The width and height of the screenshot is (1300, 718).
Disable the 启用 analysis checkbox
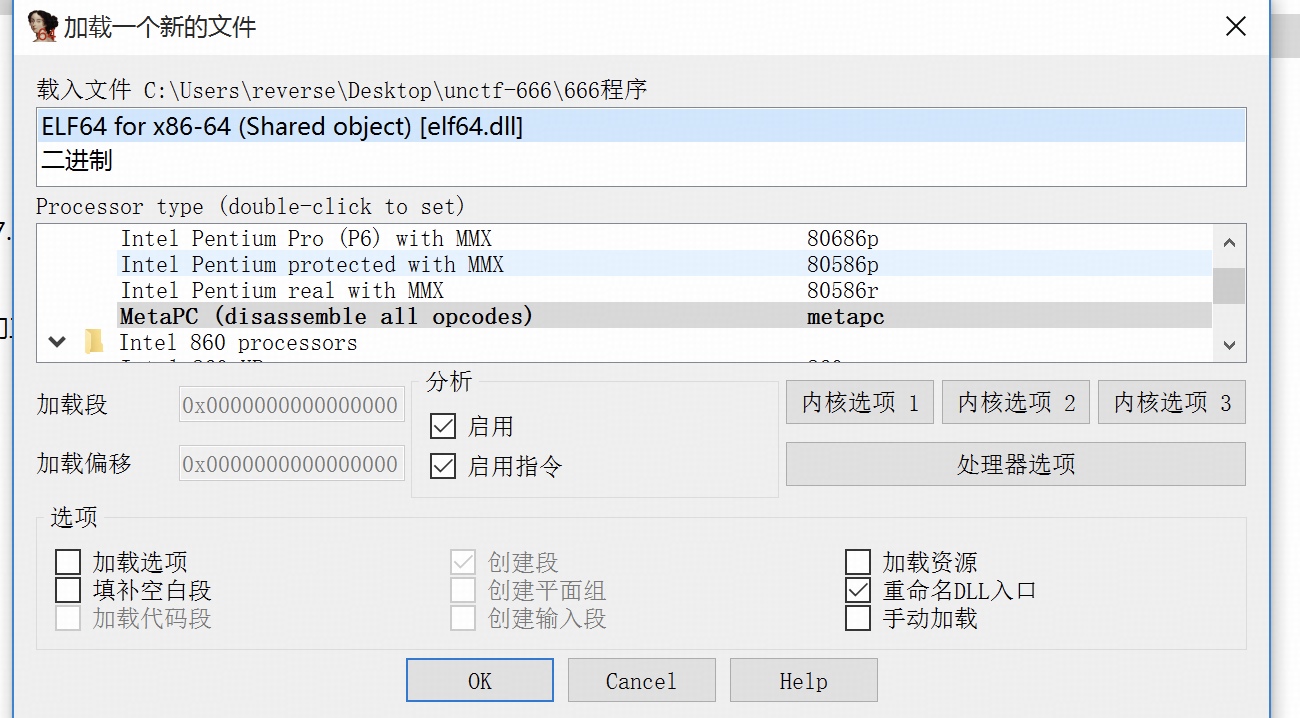[x=443, y=427]
